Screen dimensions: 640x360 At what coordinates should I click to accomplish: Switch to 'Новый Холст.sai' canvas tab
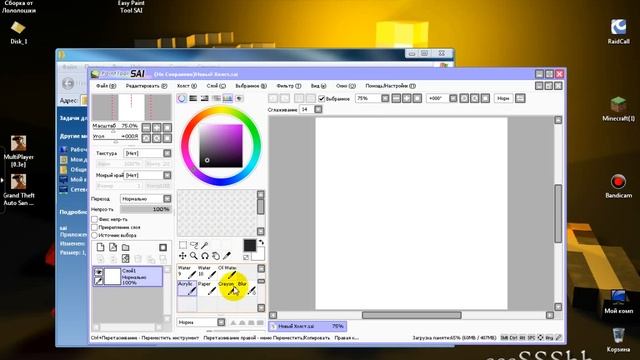307,326
